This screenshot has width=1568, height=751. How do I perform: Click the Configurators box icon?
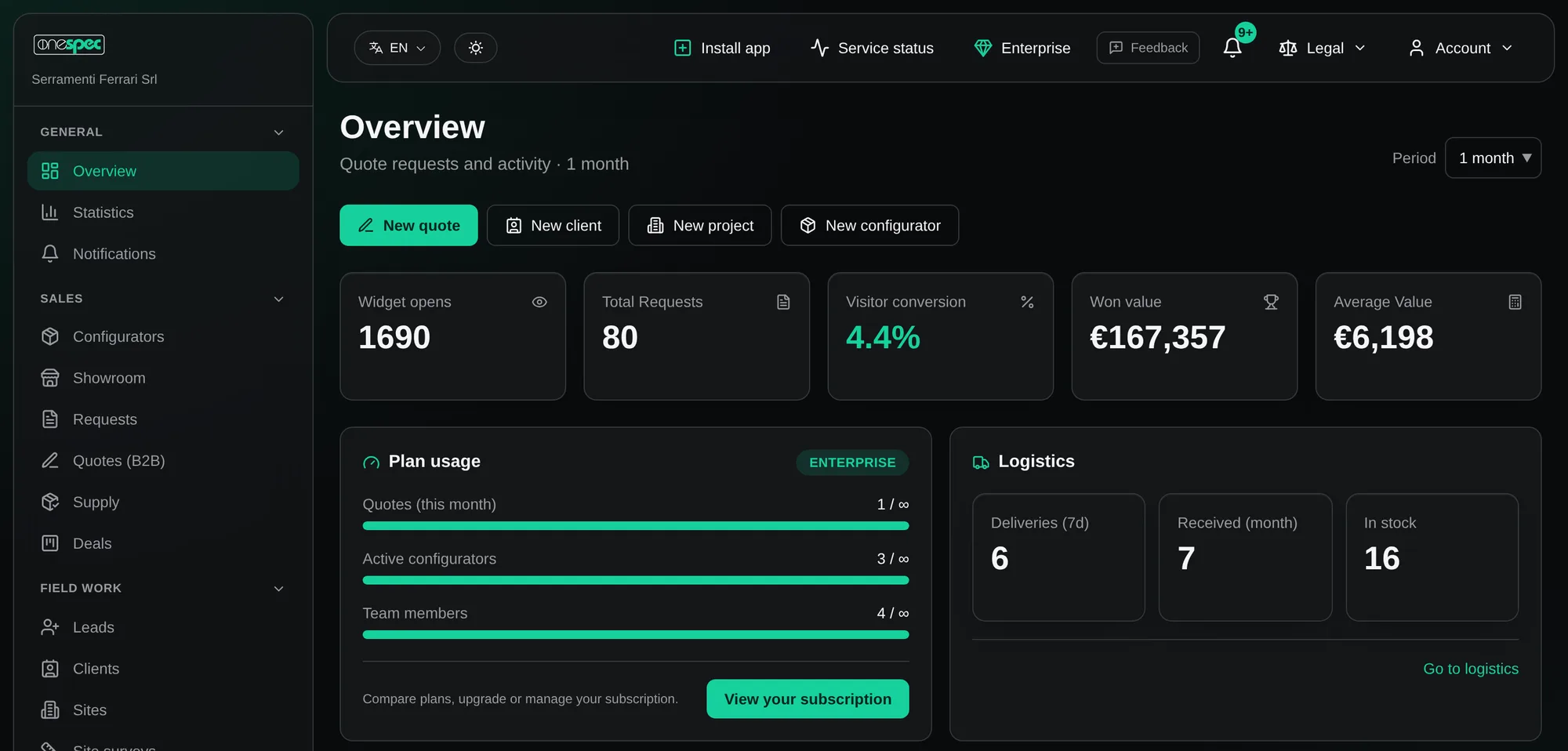point(50,336)
